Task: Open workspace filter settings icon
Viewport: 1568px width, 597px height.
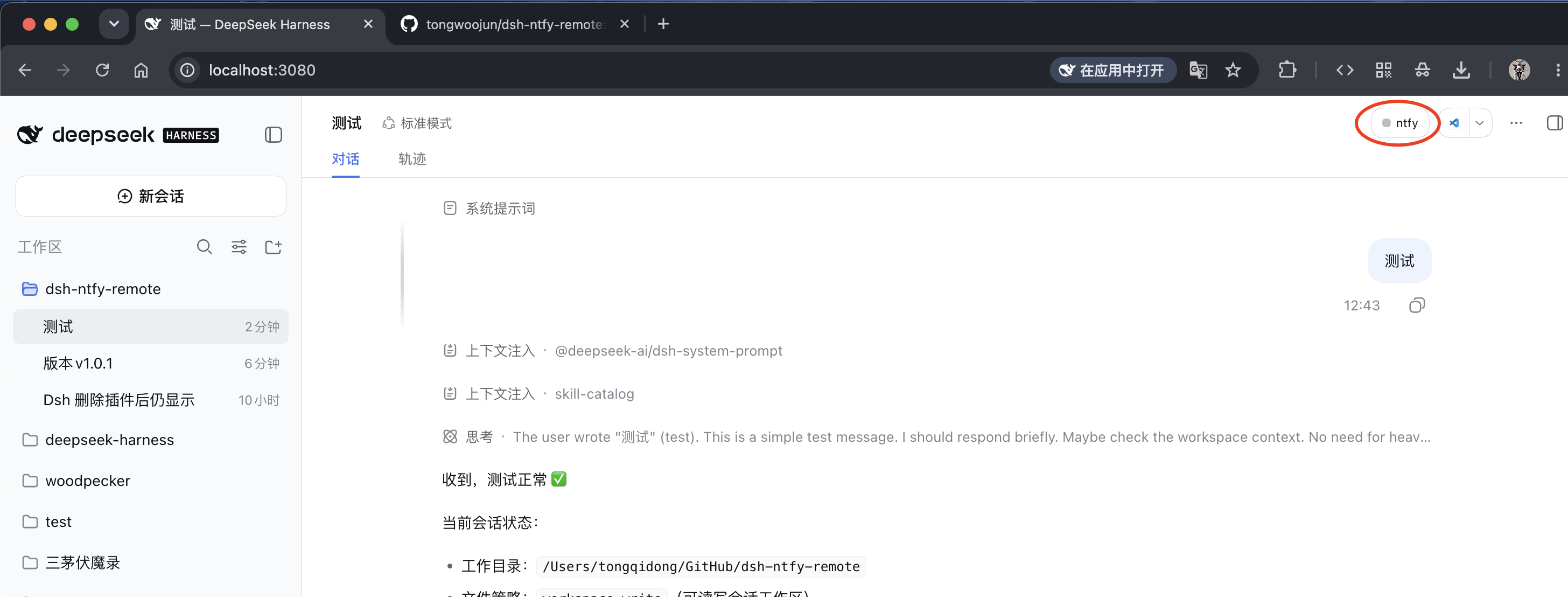Action: (x=239, y=247)
